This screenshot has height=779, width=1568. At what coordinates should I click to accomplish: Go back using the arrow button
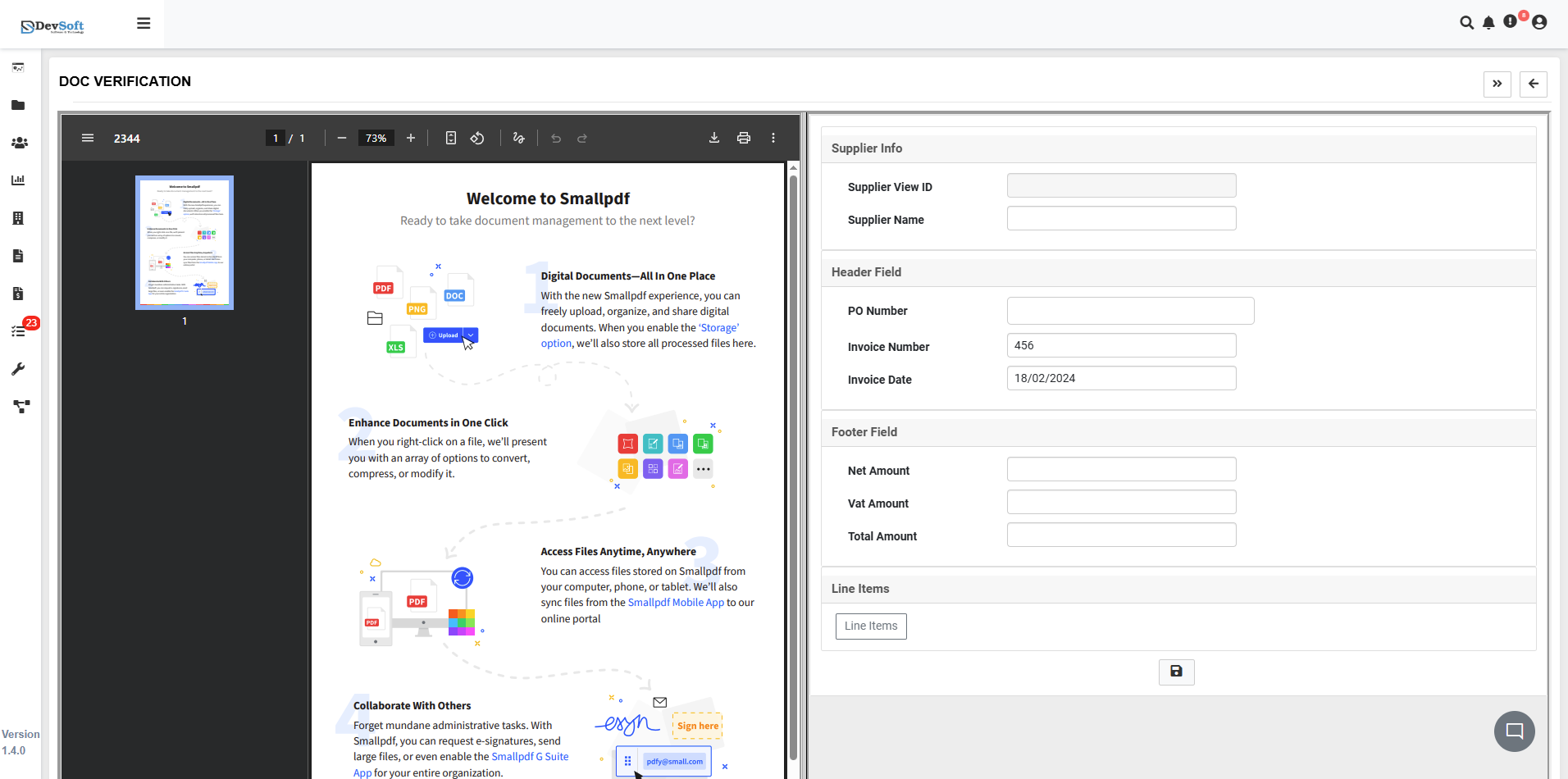pos(1533,84)
